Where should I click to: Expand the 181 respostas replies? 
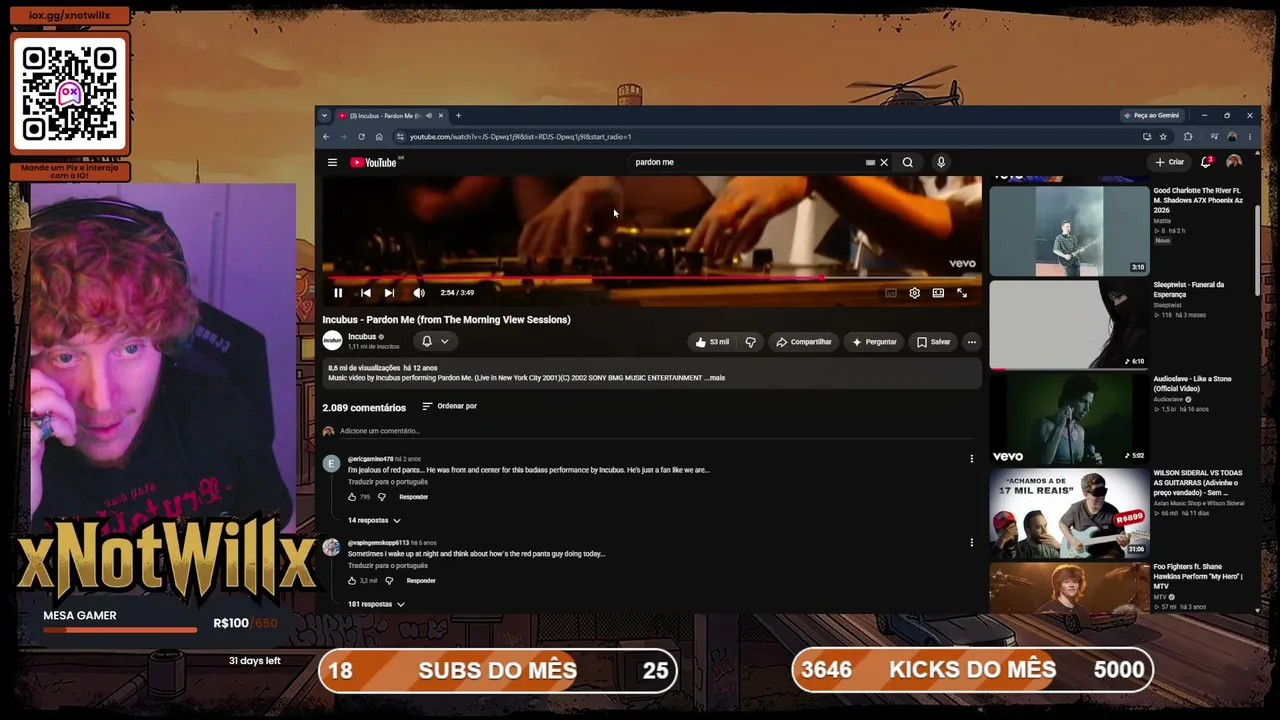(376, 604)
